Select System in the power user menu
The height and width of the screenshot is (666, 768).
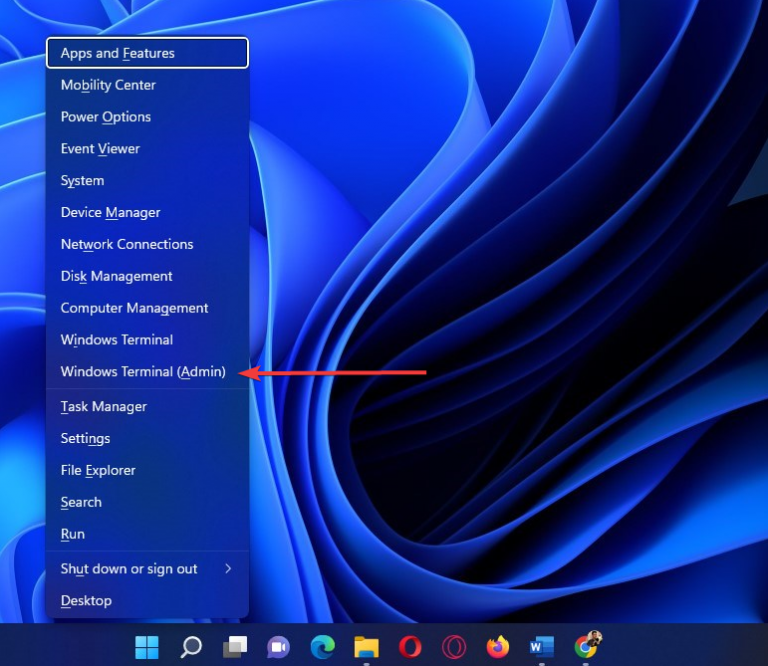[147, 180]
